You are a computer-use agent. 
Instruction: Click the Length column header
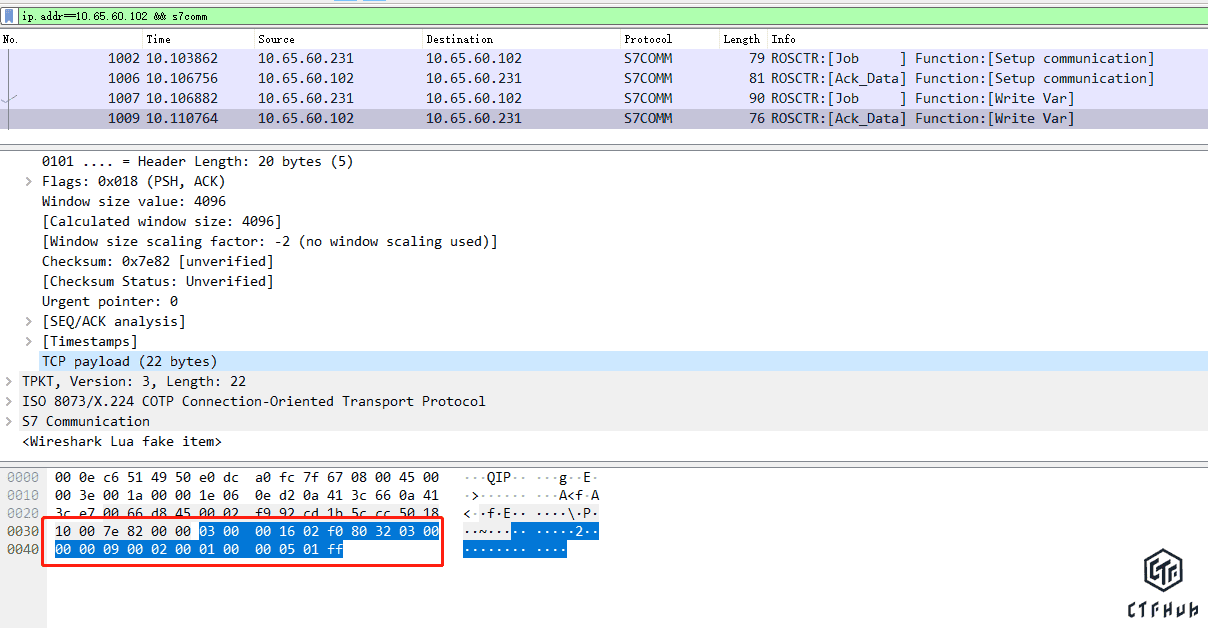[x=741, y=39]
